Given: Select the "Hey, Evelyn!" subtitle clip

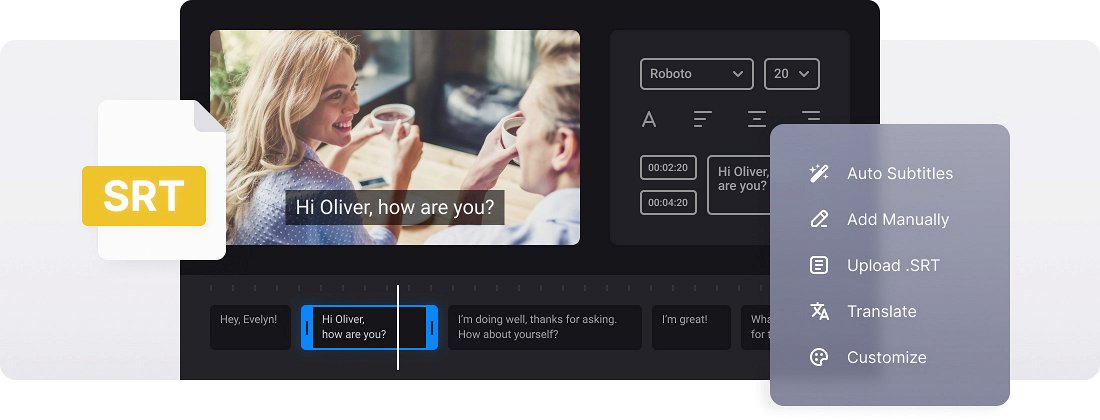Looking at the screenshot, I should [x=250, y=327].
